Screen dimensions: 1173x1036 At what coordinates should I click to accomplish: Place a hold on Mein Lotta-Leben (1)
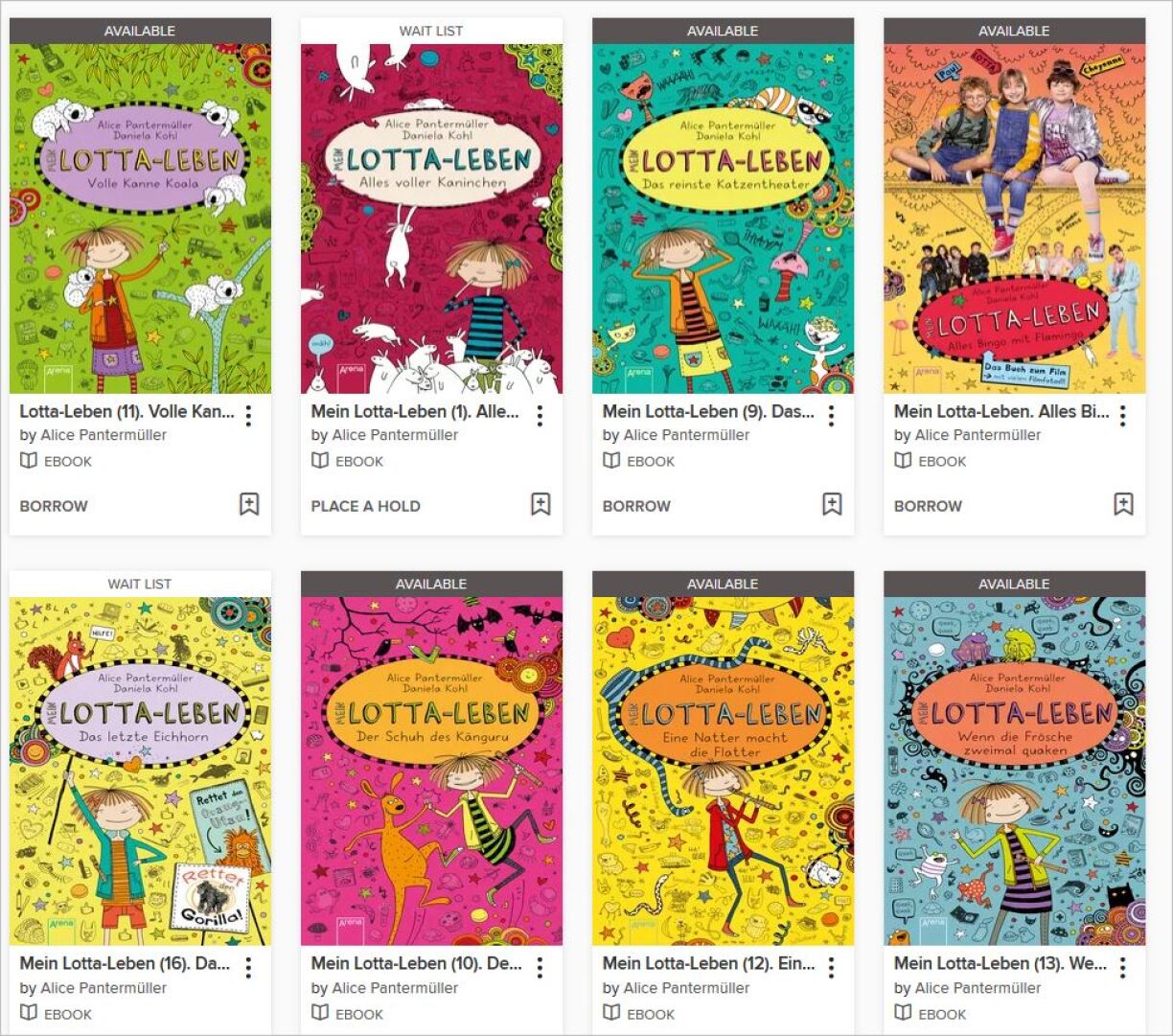coord(365,506)
